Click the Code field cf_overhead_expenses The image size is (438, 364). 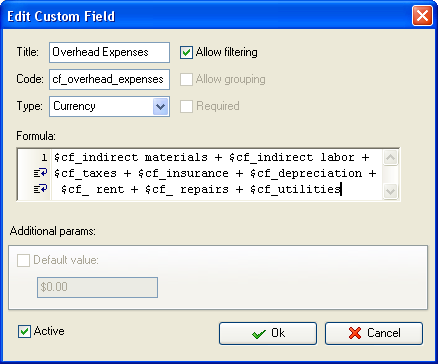(109, 79)
